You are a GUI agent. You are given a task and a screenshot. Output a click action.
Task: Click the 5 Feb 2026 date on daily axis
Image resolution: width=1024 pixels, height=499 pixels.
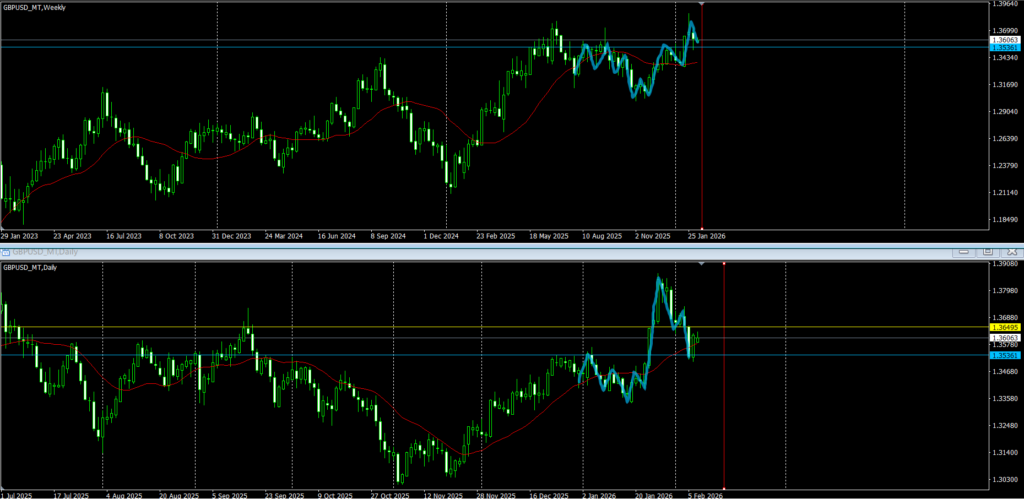[x=704, y=494]
